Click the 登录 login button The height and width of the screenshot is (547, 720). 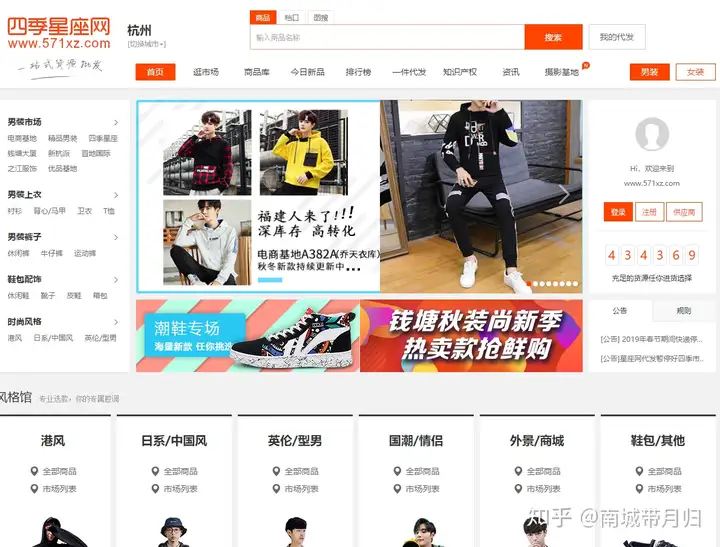pos(618,212)
